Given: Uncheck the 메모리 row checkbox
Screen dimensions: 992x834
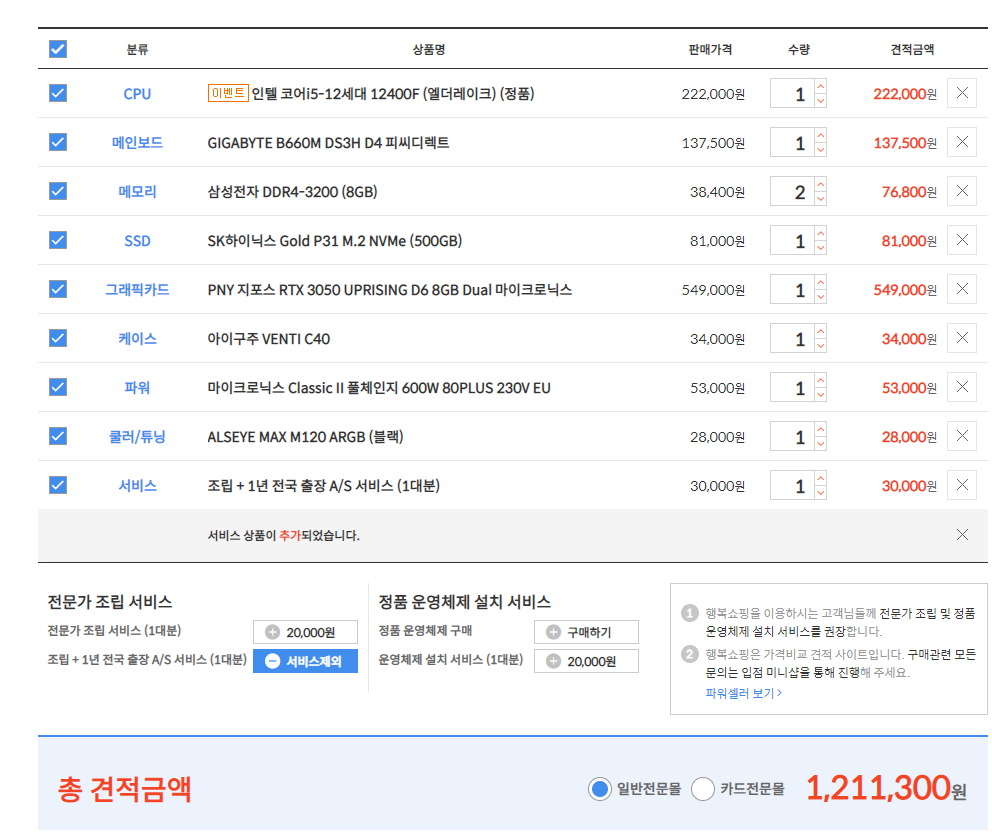Looking at the screenshot, I should (x=58, y=191).
